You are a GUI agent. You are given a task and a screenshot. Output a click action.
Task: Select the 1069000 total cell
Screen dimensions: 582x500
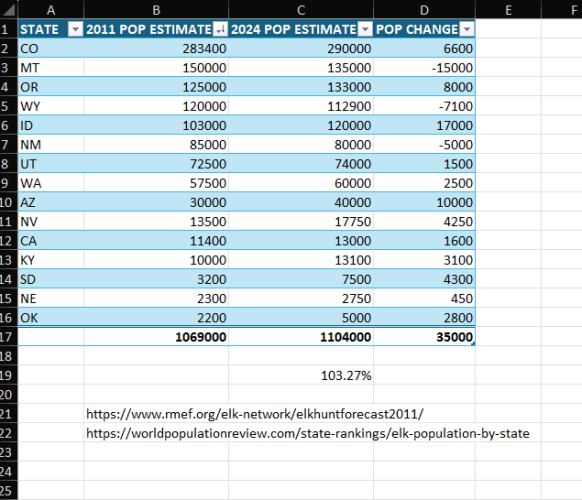[x=156, y=337]
